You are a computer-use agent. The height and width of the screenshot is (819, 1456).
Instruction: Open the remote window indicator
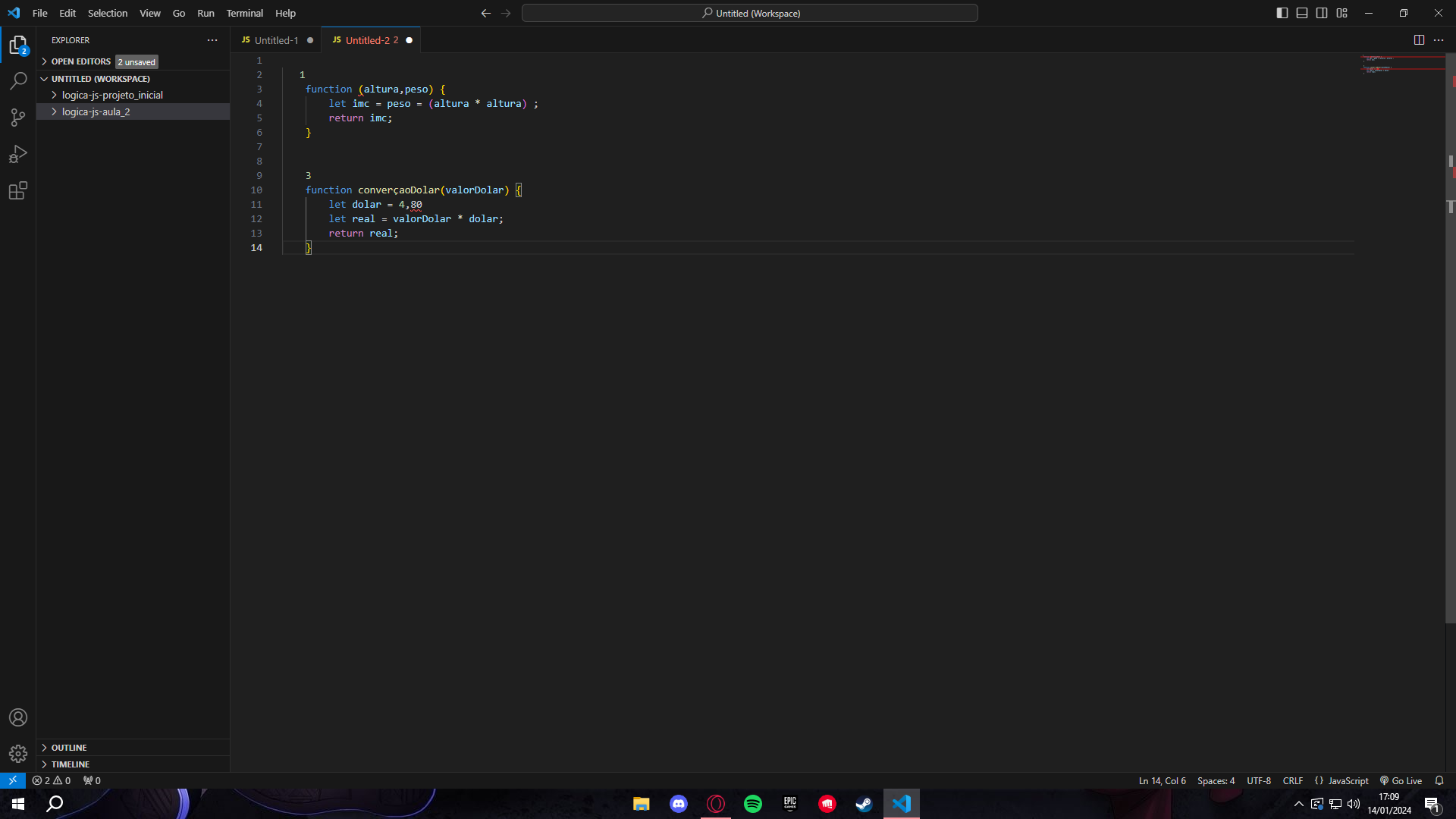(x=13, y=780)
